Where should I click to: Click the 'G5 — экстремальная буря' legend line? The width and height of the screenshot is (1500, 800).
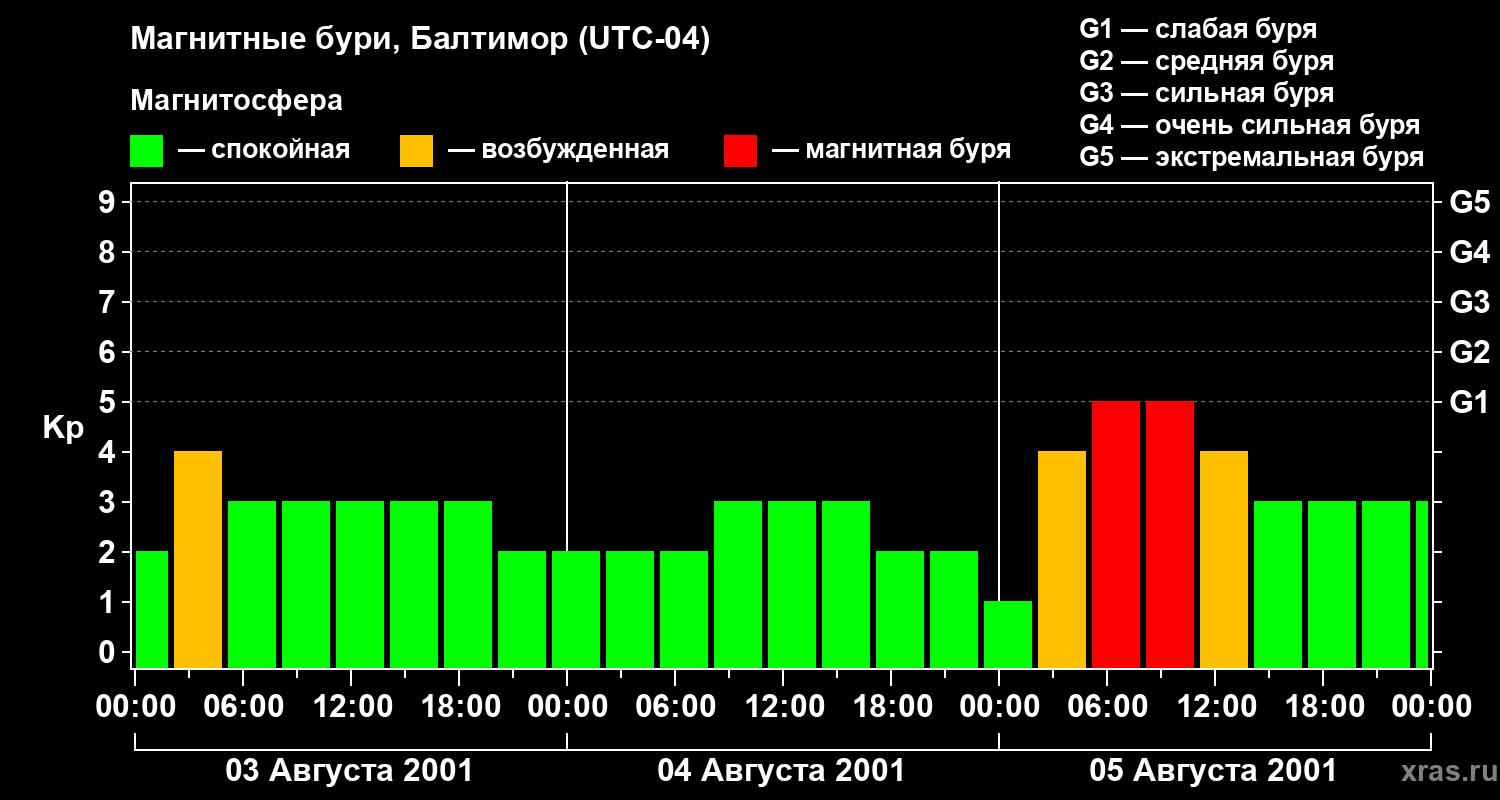pyautogui.click(x=1252, y=157)
